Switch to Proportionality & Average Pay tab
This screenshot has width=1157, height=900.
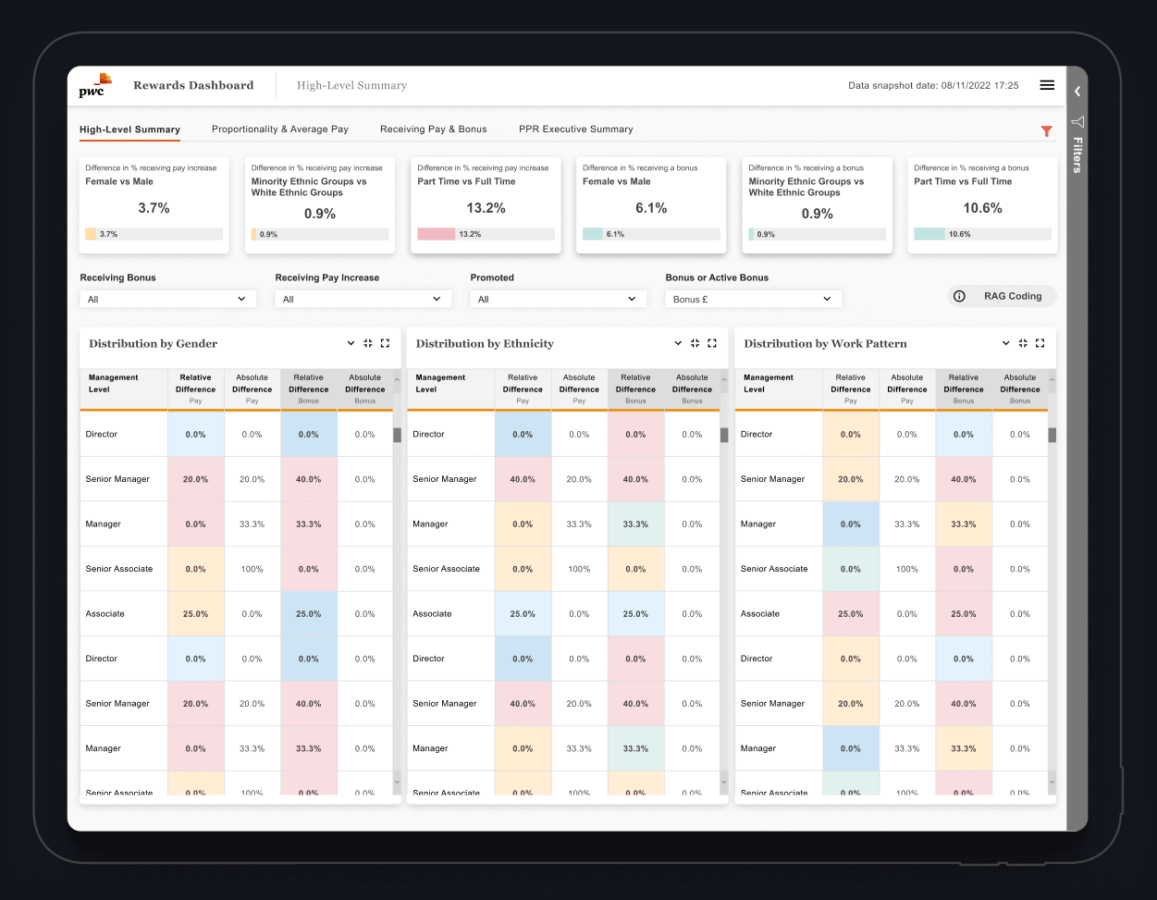tap(280, 129)
